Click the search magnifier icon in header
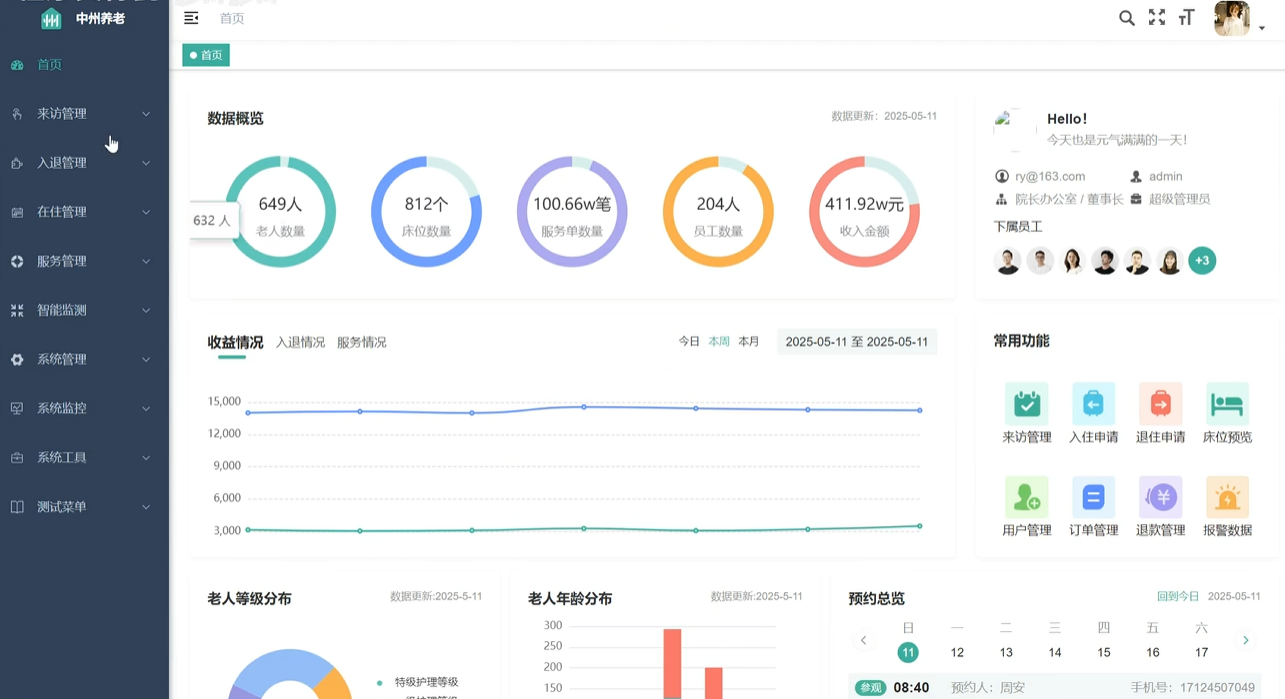This screenshot has height=699, width=1285. [x=1126, y=18]
